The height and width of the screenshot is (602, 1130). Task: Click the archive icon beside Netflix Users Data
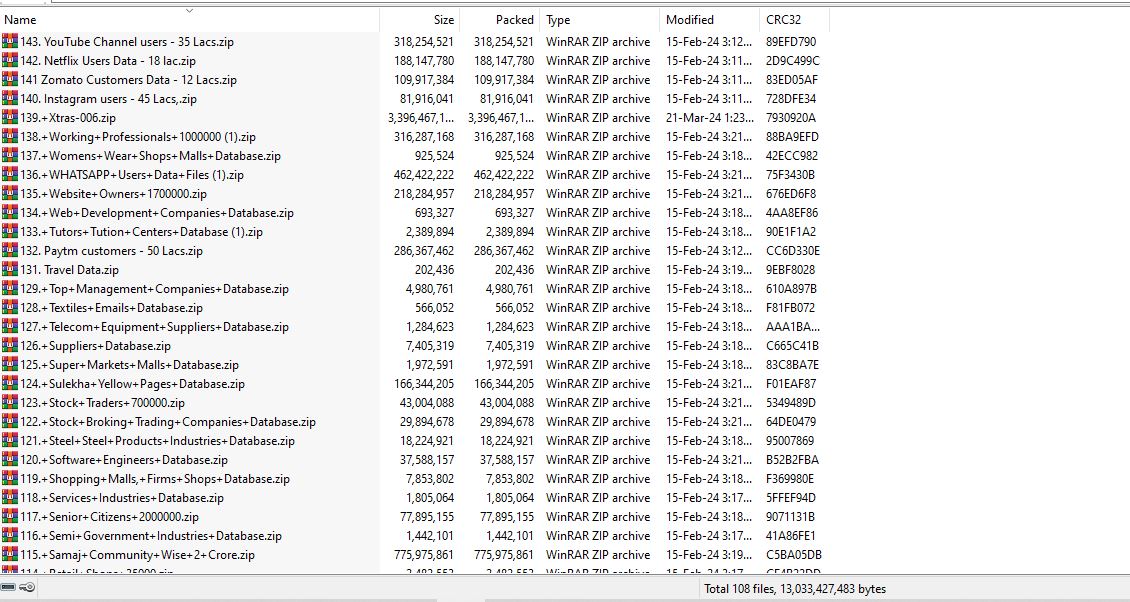[10, 61]
